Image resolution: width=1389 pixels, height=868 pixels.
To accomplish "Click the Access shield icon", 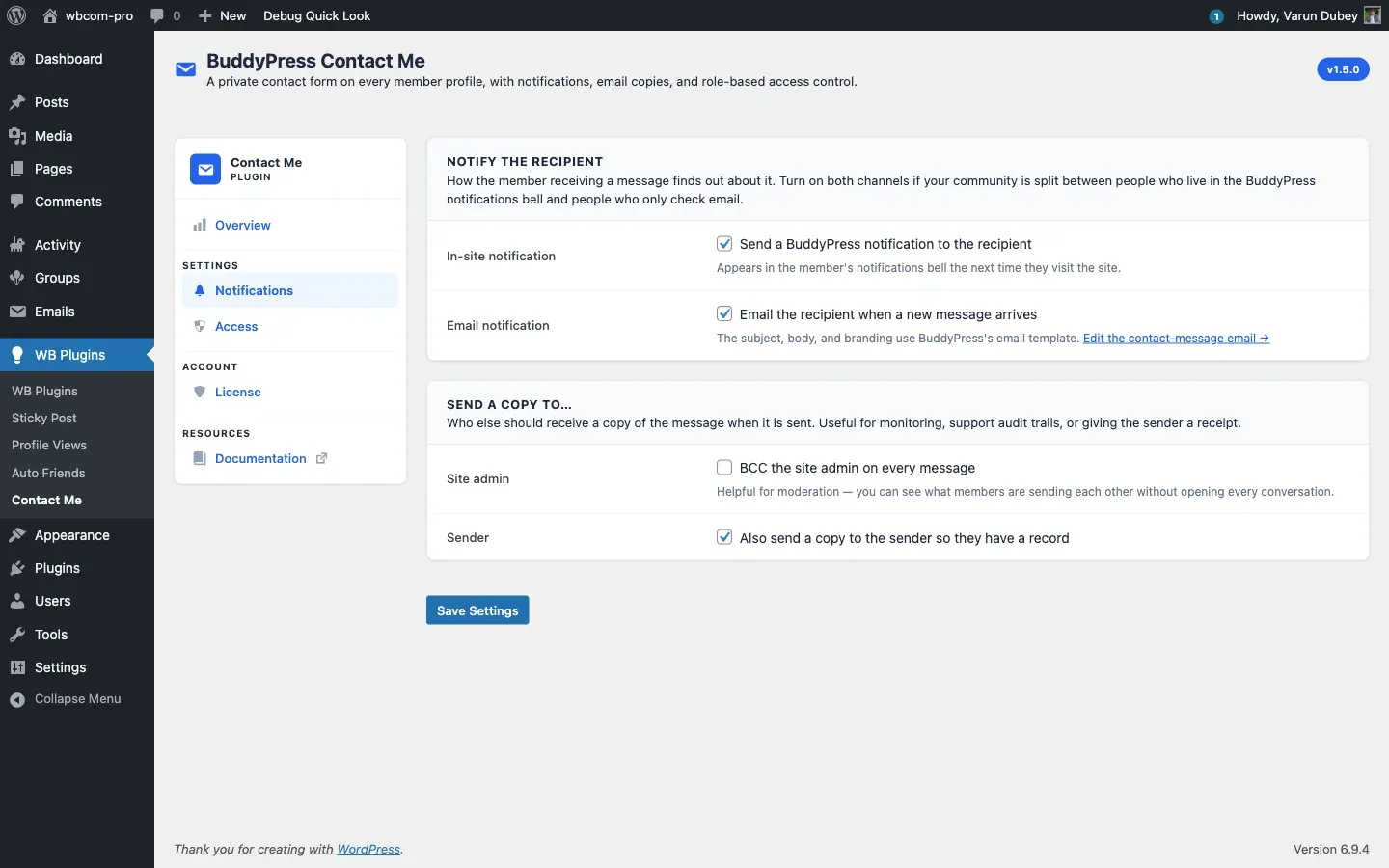I will pyautogui.click(x=200, y=326).
